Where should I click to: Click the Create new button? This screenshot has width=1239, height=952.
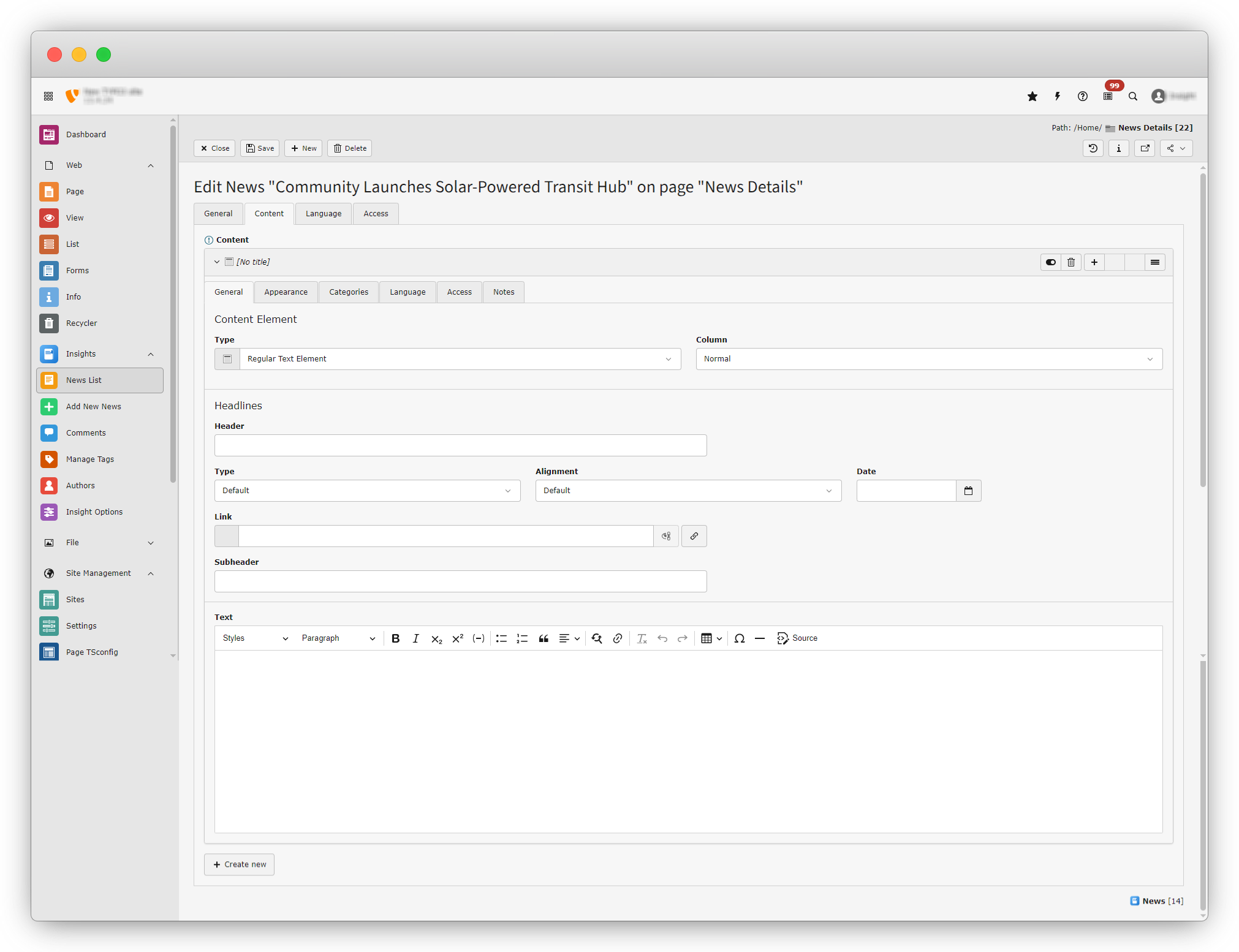239,864
